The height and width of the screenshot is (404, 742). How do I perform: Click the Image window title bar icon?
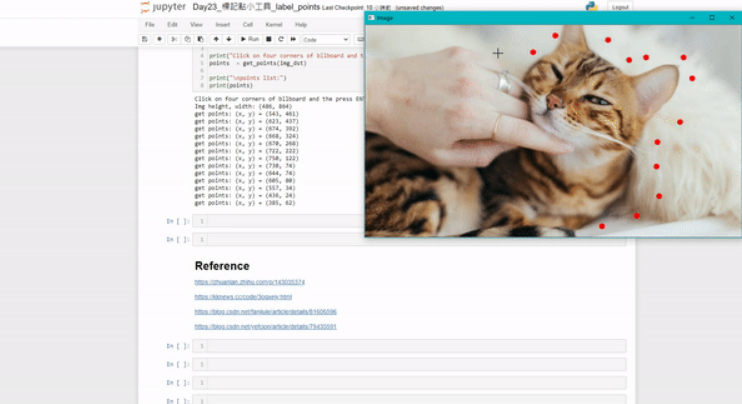[371, 18]
